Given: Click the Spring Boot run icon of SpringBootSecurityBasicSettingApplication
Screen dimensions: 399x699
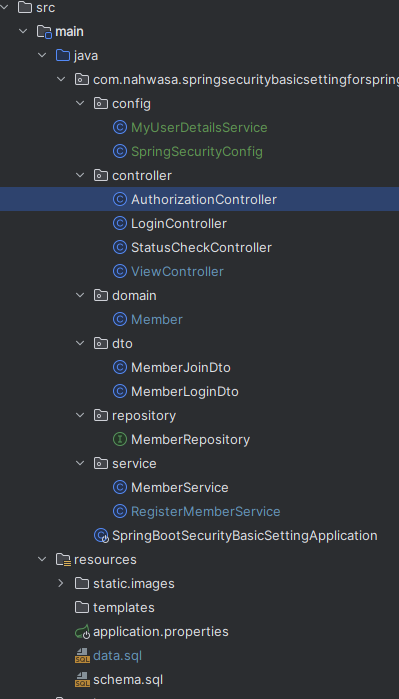Looking at the screenshot, I should pyautogui.click(x=101, y=535).
